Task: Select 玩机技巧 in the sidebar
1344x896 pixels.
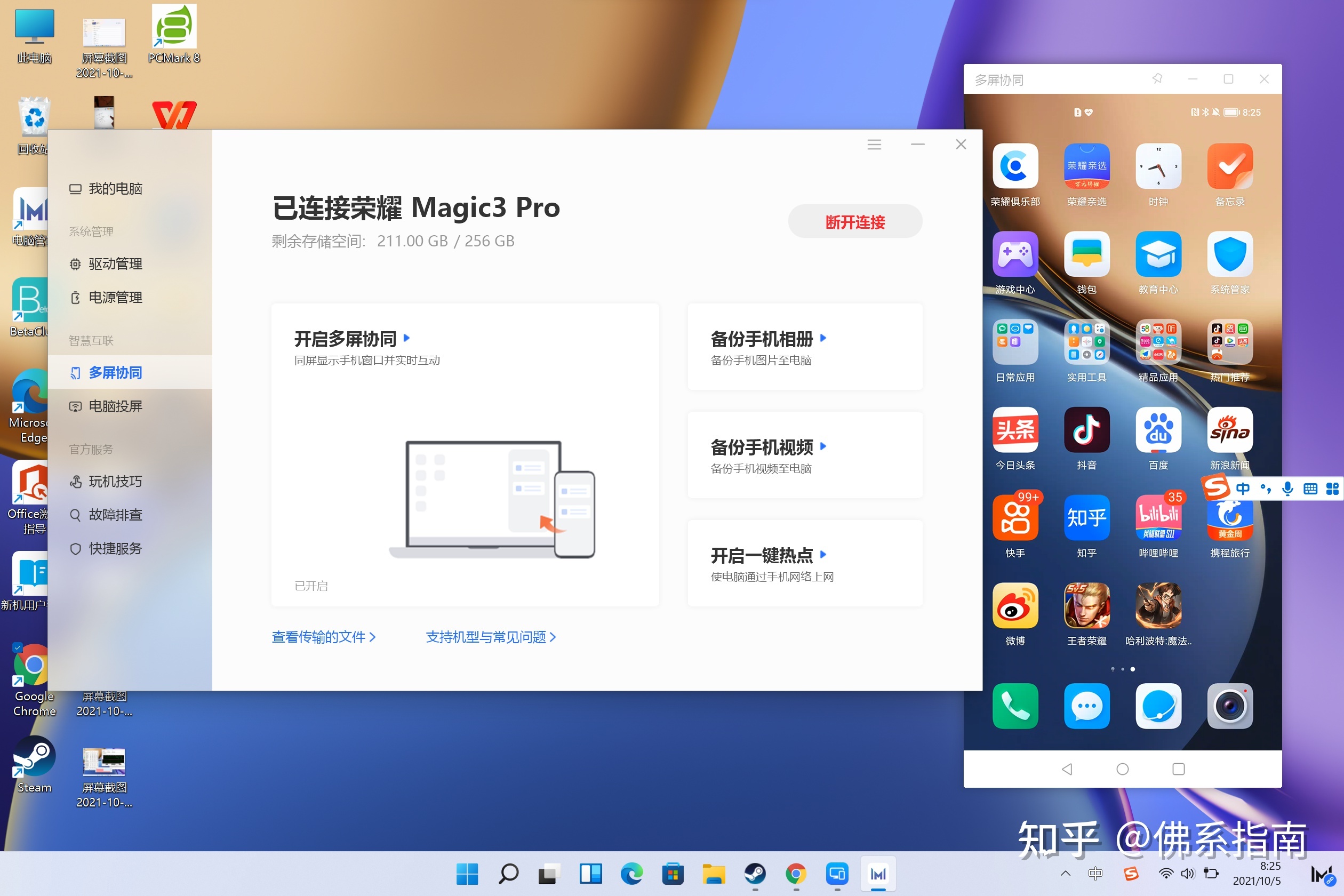Action: [130, 482]
